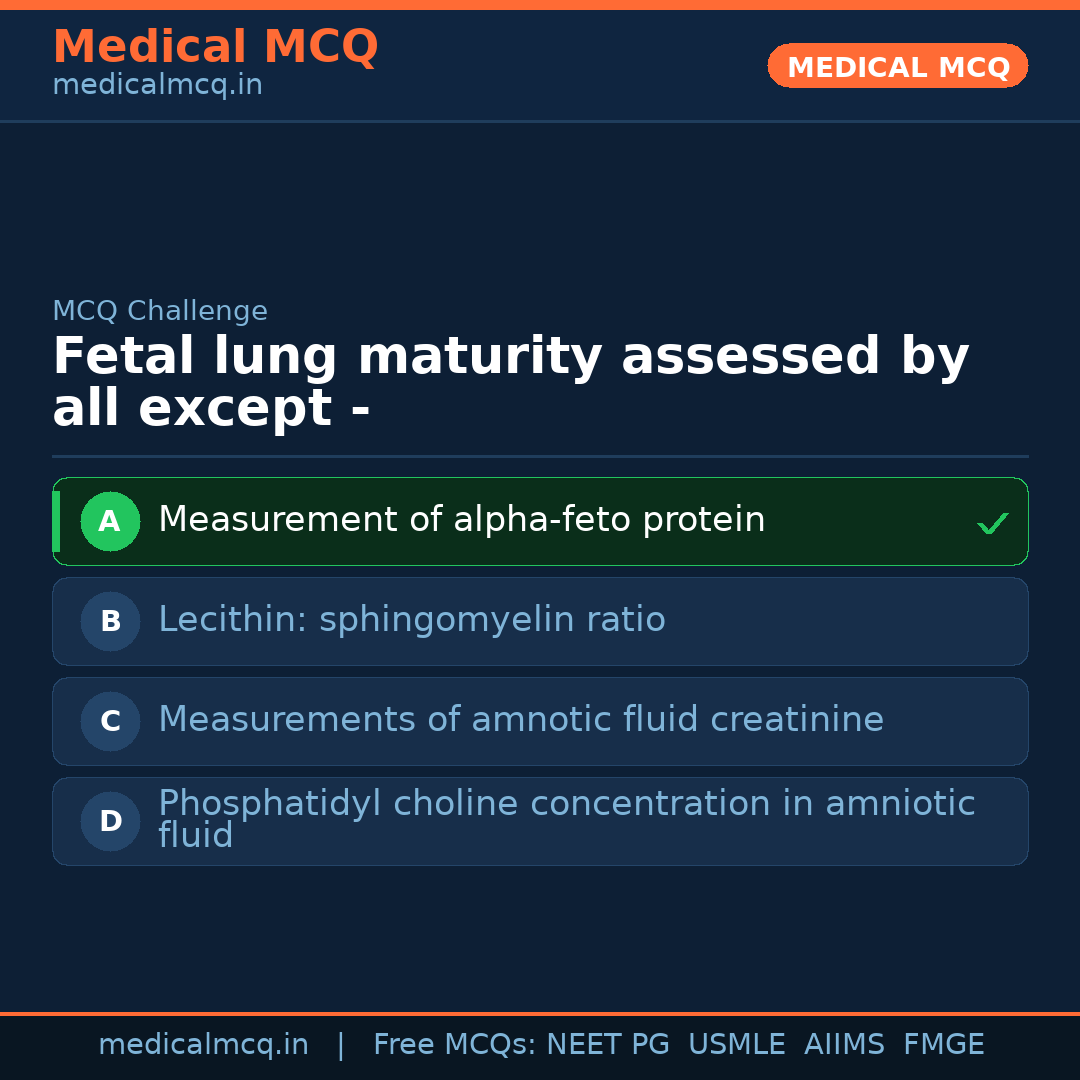Viewport: 1080px width, 1080px height.
Task: Select answer 'Lecithin: sphingomyelin ratio'
Action: [x=411, y=620]
